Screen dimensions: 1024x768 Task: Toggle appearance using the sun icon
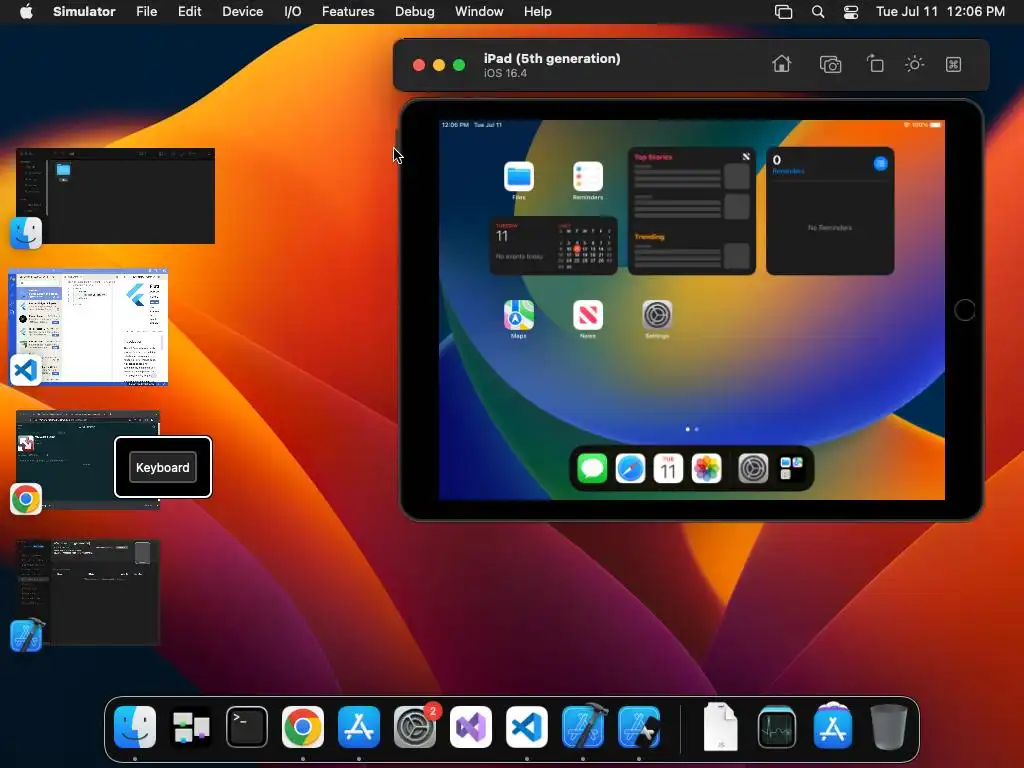(914, 64)
